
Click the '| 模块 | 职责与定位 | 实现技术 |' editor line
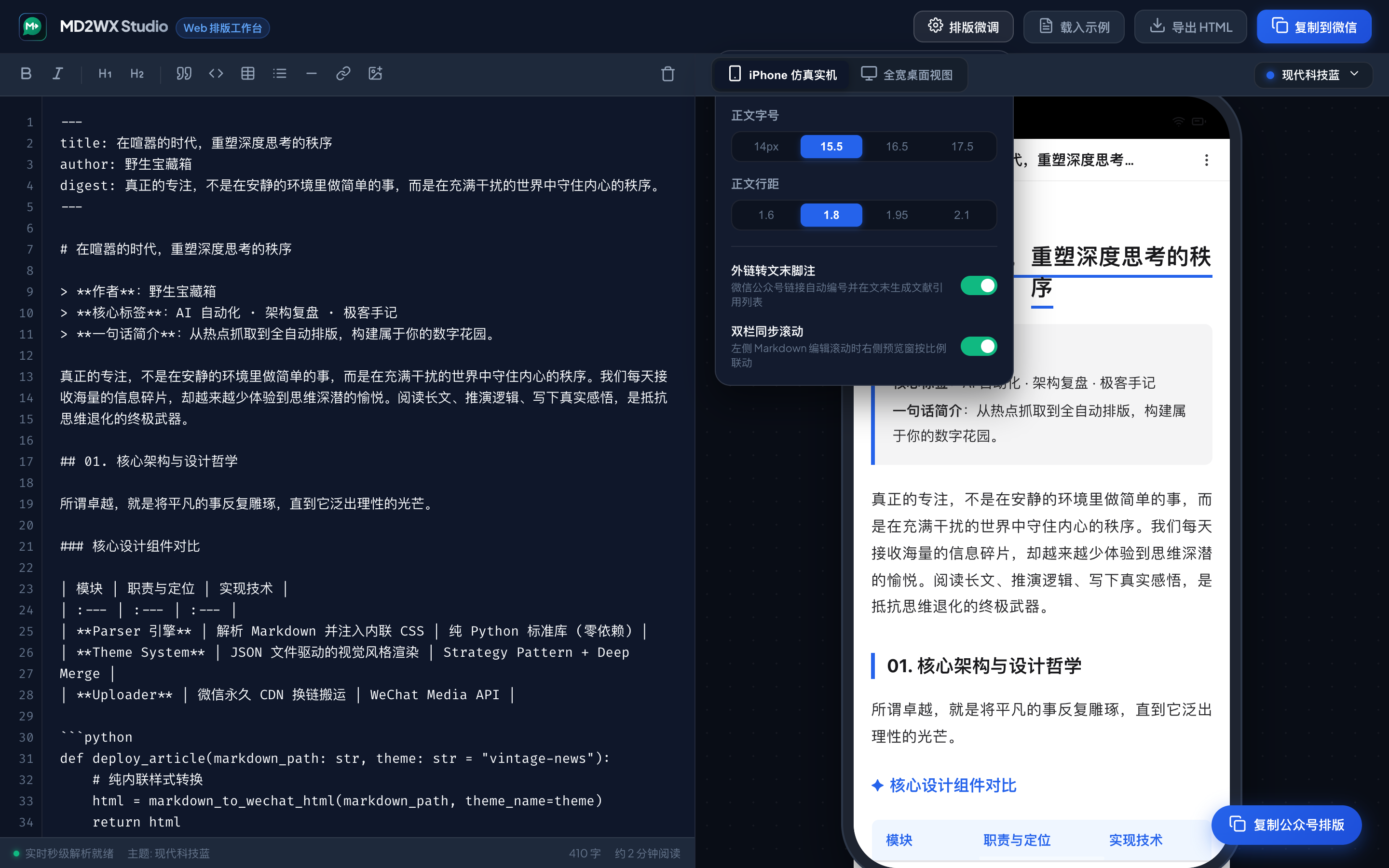(174, 588)
